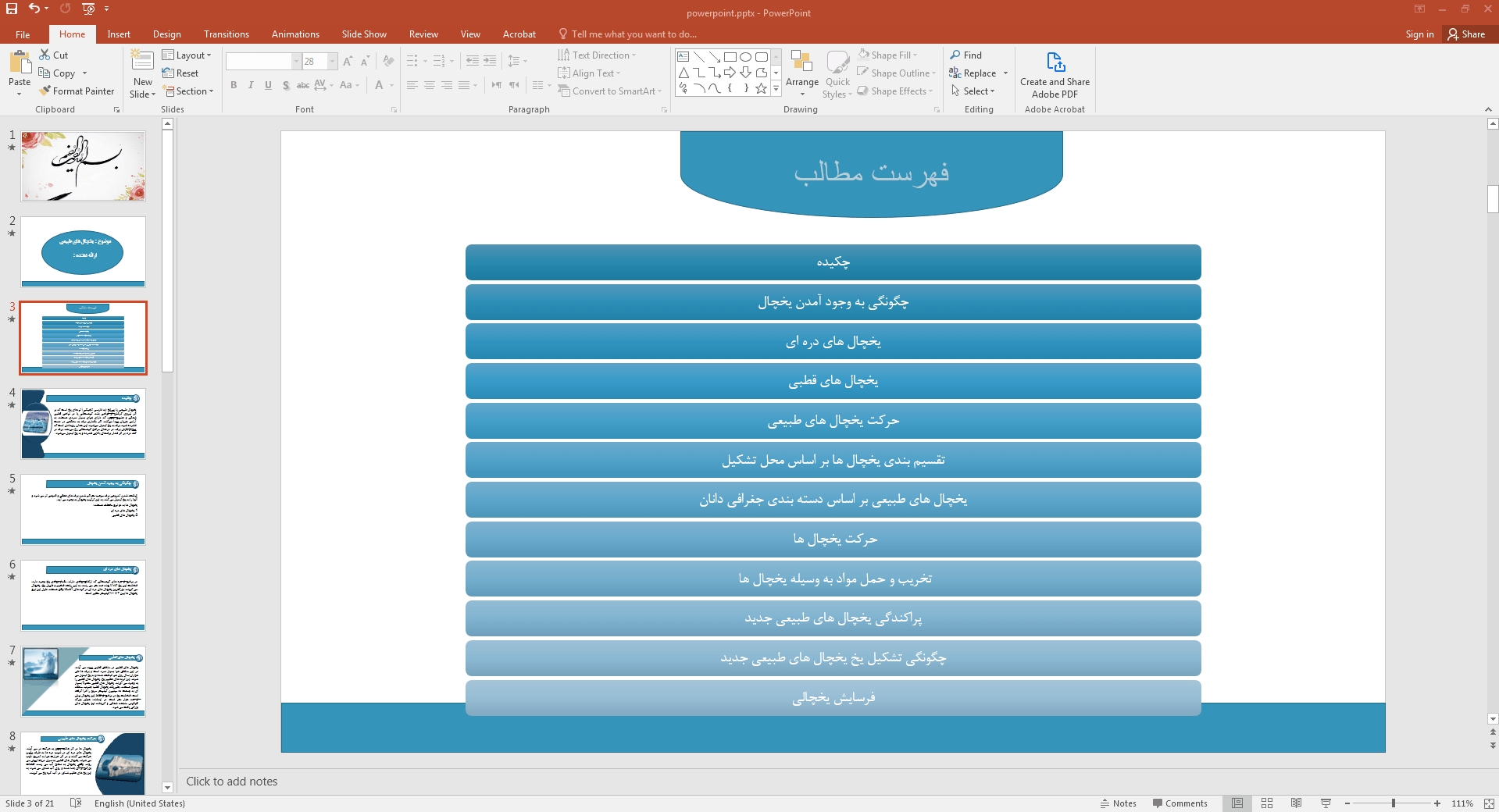Expand the Layout dropdown
This screenshot has width=1499, height=812.
pos(187,55)
